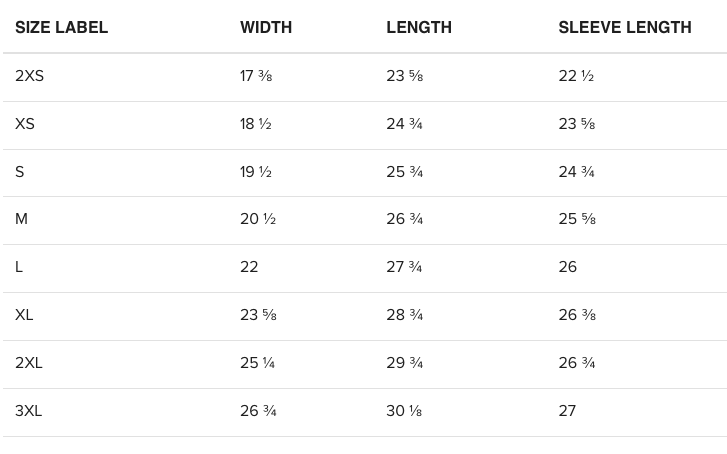Select the M size row label
This screenshot has height=454, width=727.
pos(21,219)
